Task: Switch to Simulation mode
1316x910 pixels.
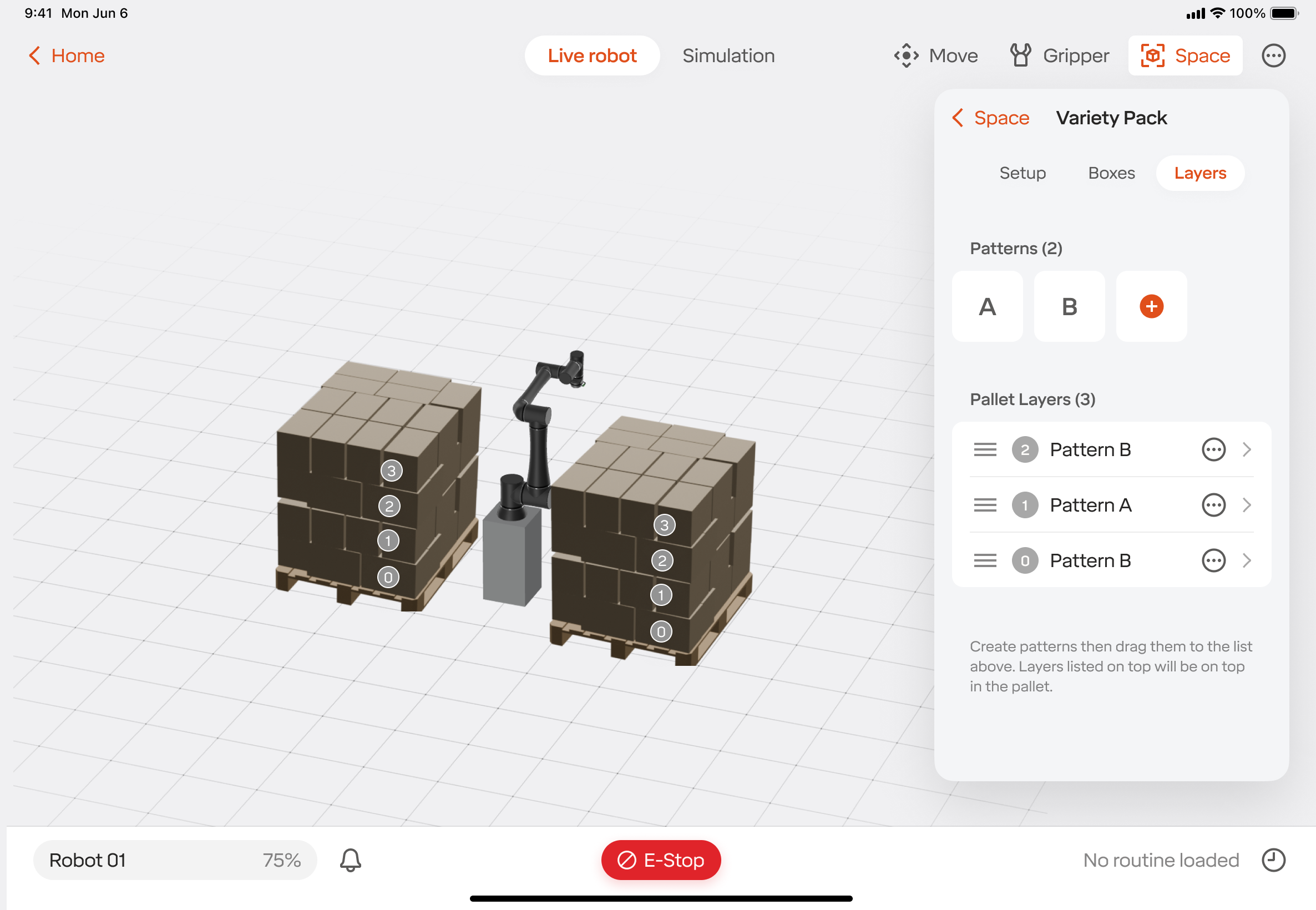Action: [728, 55]
